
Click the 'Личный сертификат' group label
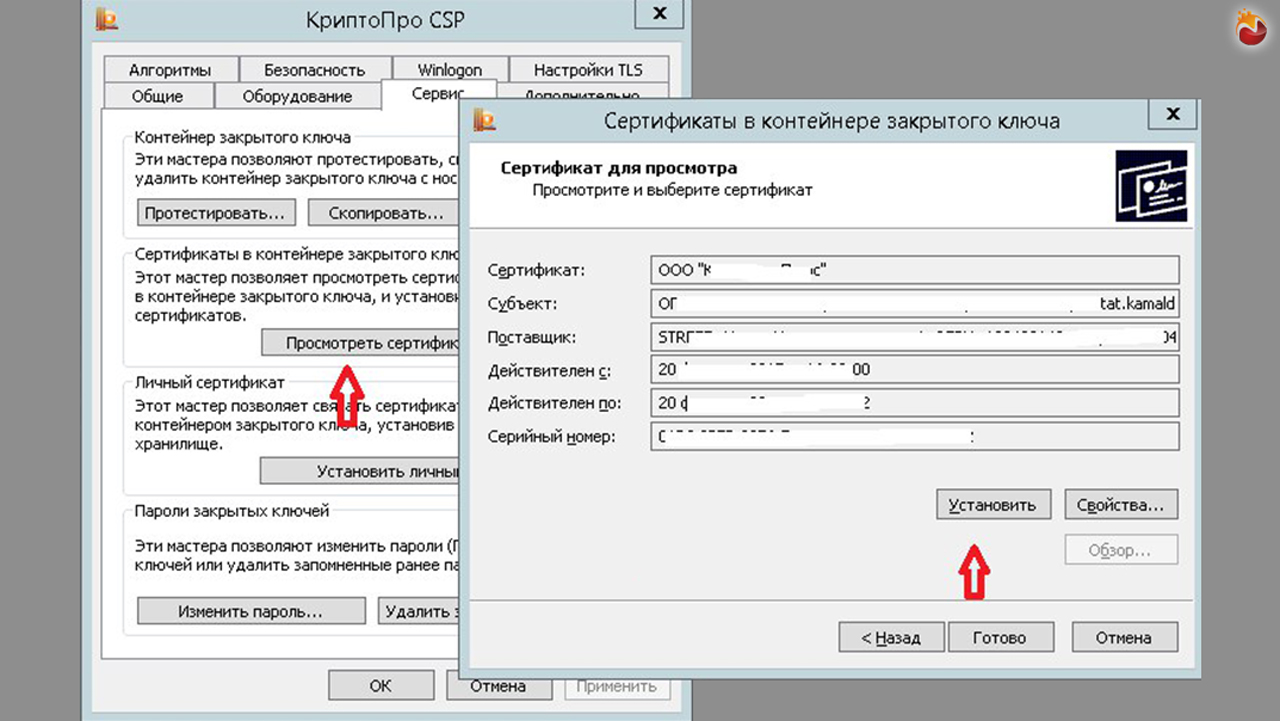[210, 382]
